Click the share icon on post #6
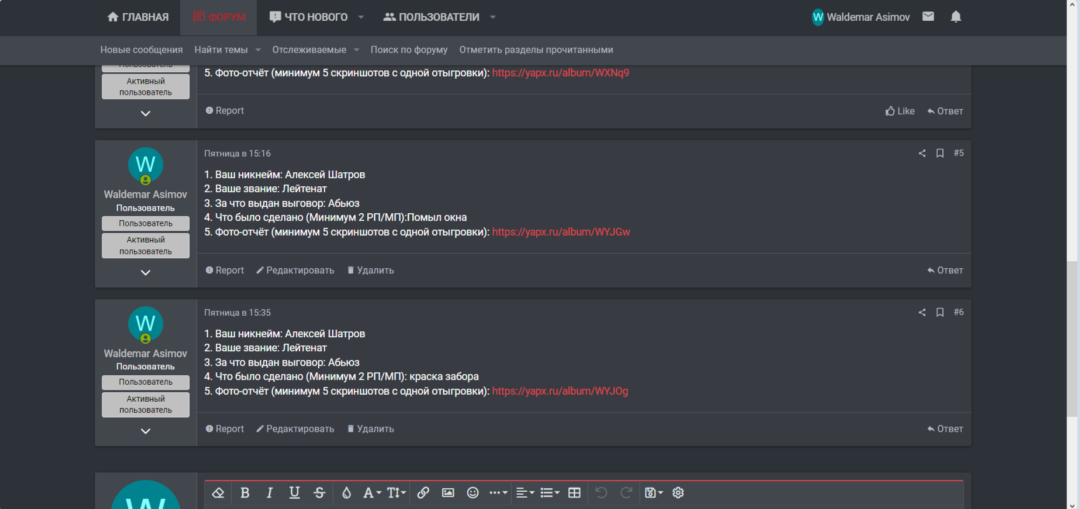The height and width of the screenshot is (509, 1080). click(922, 313)
